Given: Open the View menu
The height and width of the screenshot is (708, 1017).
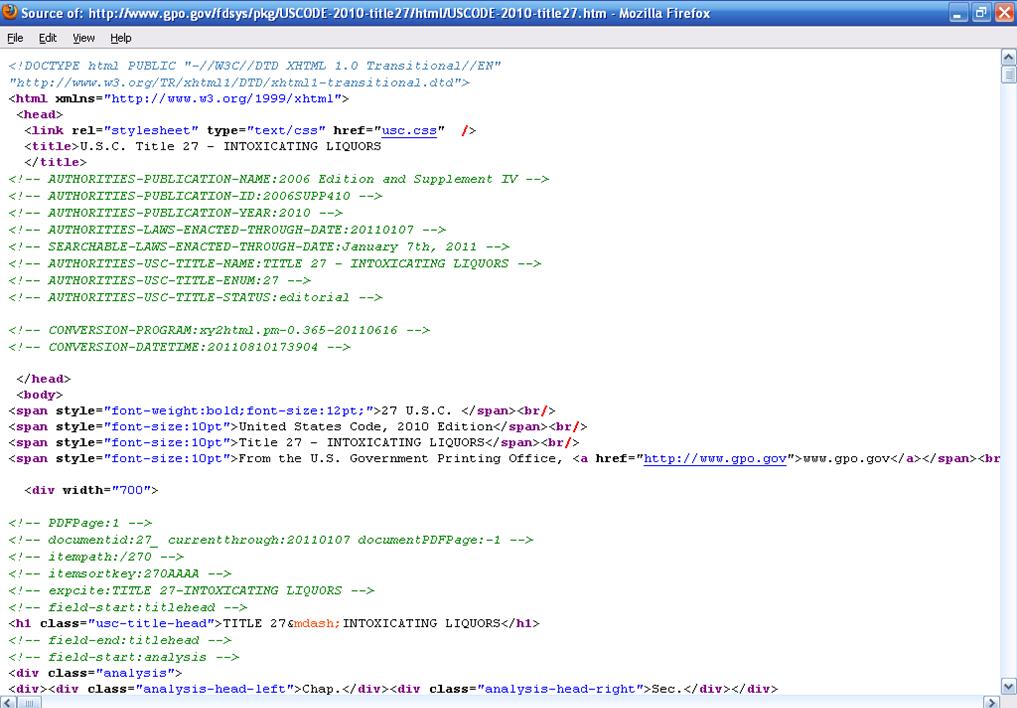Looking at the screenshot, I should 83,38.
